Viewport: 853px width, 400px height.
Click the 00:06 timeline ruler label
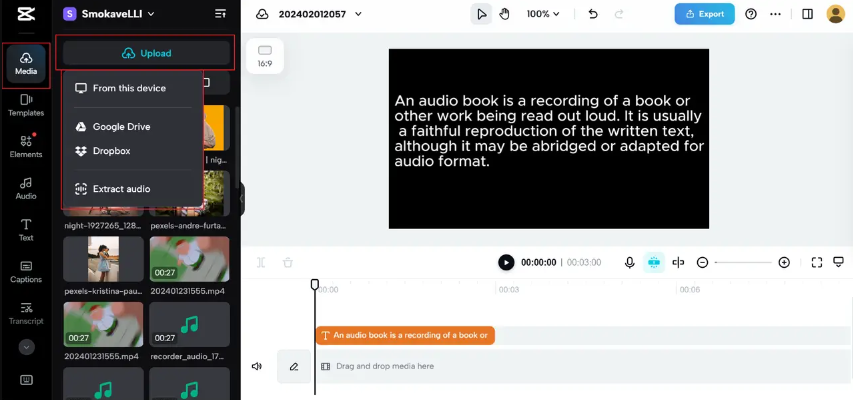tap(689, 290)
